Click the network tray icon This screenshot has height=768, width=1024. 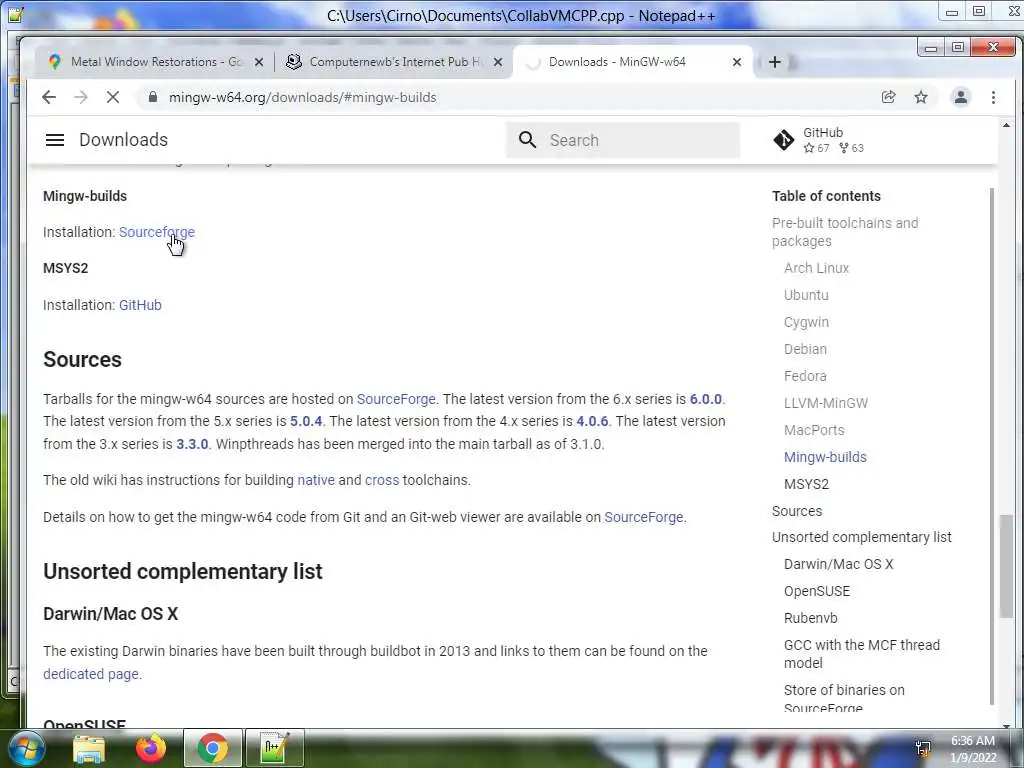[x=923, y=749]
